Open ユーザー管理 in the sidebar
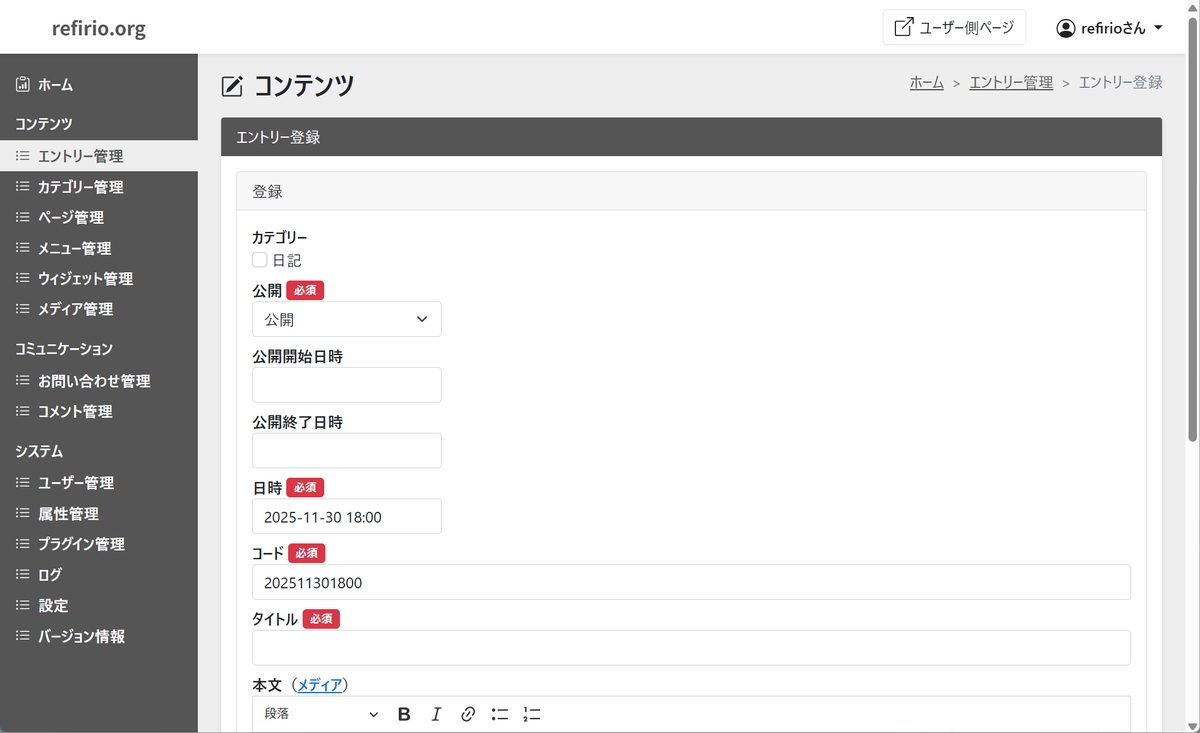Screen dimensions: 1200x733 99,483
